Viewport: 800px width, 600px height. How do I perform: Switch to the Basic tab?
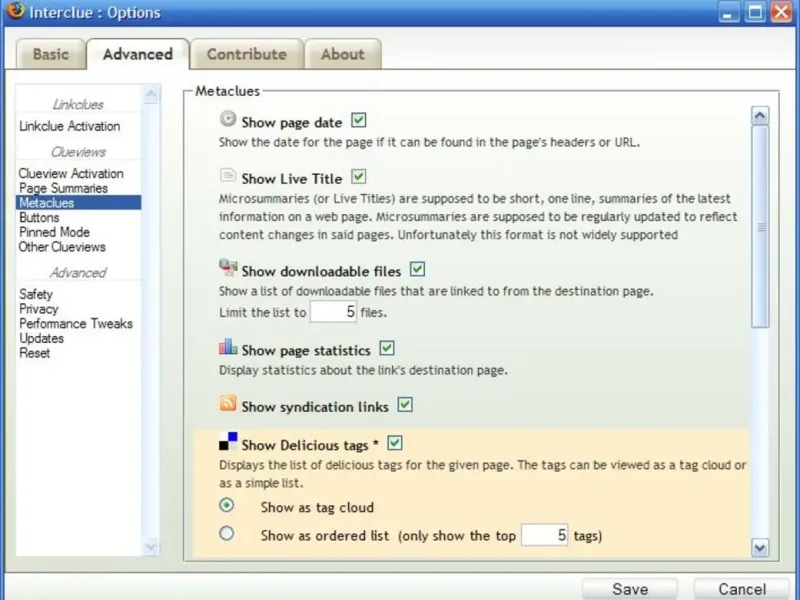pyautogui.click(x=51, y=54)
